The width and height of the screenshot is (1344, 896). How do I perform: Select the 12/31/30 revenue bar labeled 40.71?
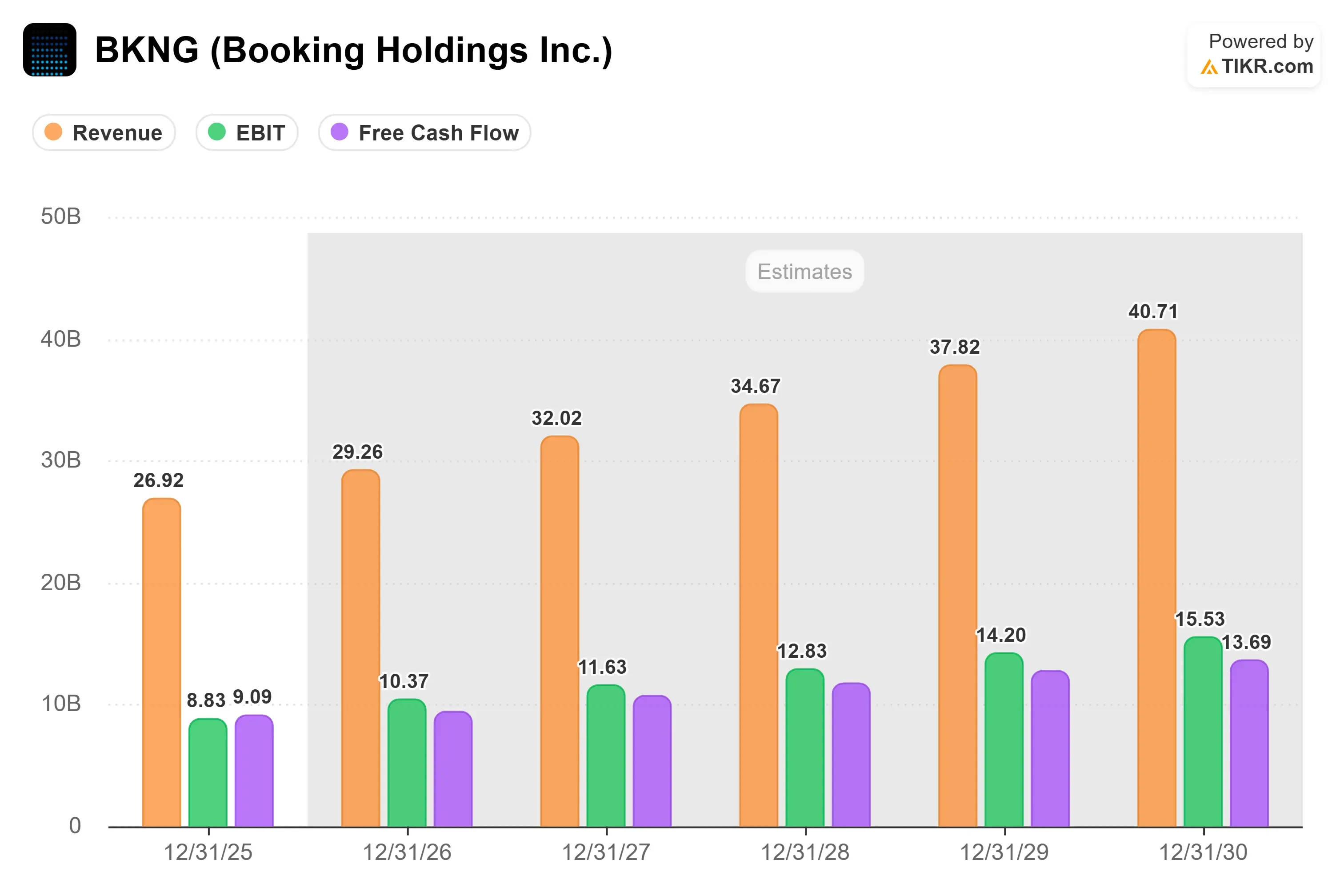[1156, 578]
